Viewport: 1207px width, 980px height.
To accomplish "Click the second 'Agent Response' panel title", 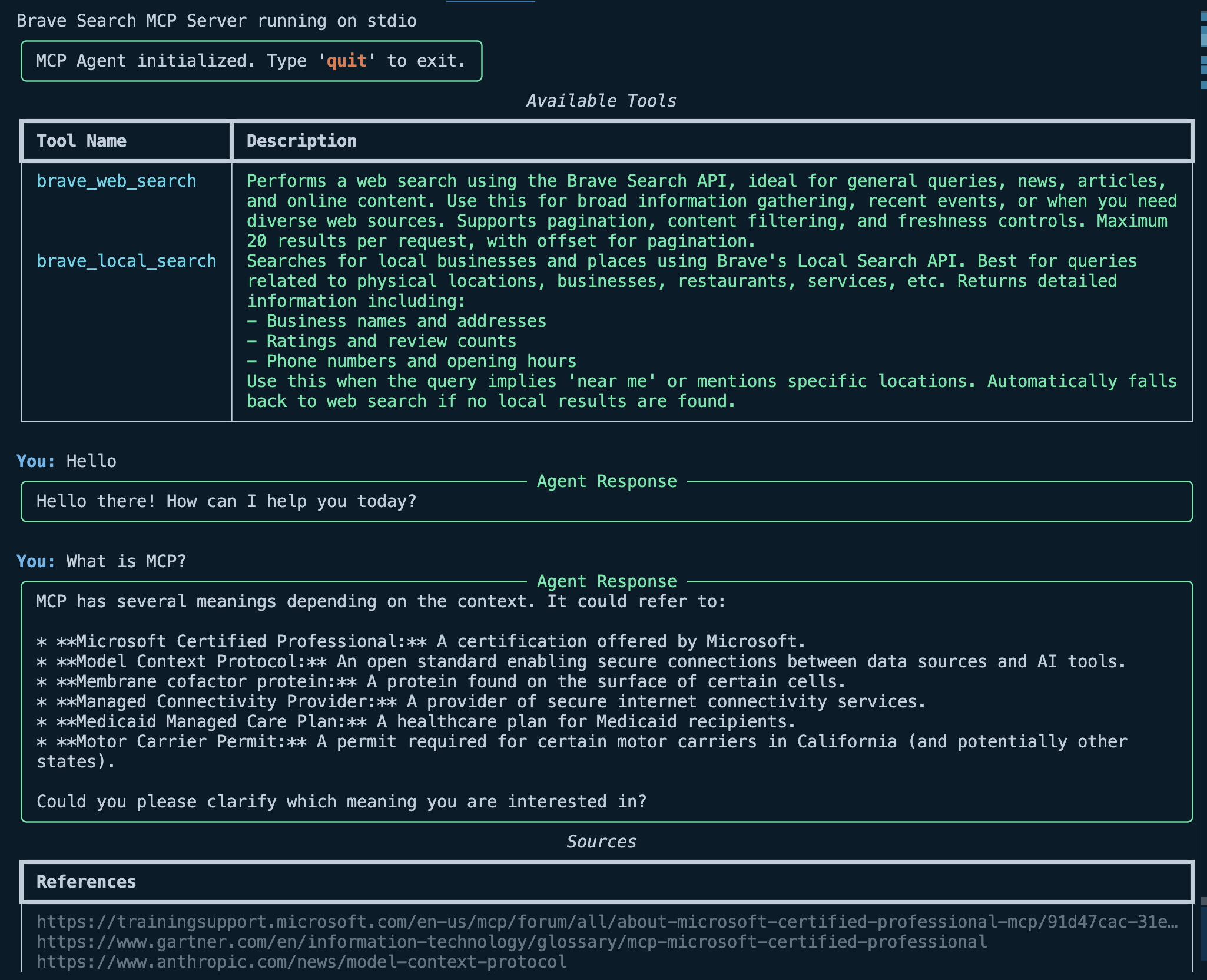I will click(606, 581).
